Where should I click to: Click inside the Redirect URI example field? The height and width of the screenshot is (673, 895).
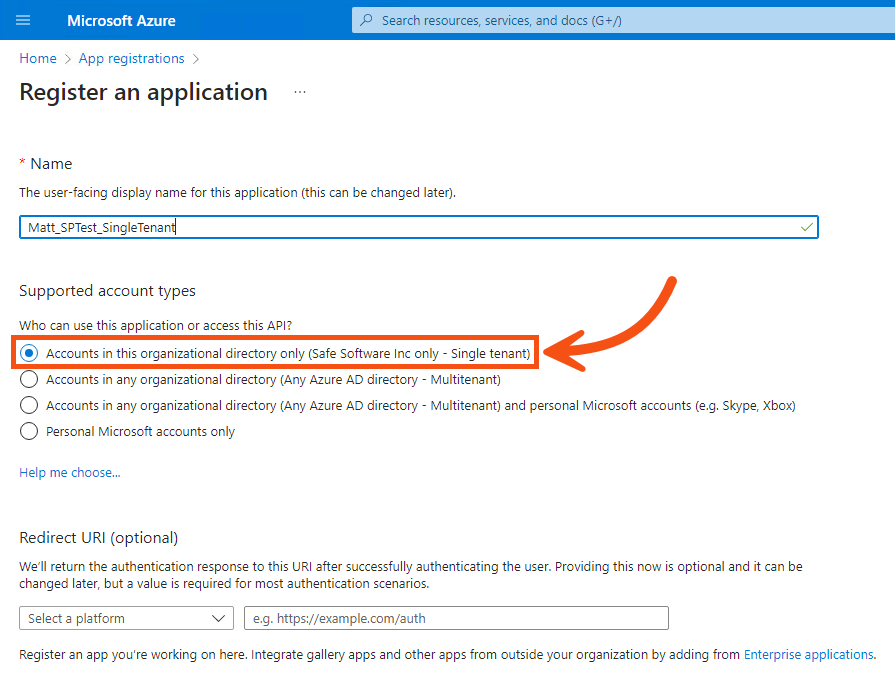coord(455,618)
